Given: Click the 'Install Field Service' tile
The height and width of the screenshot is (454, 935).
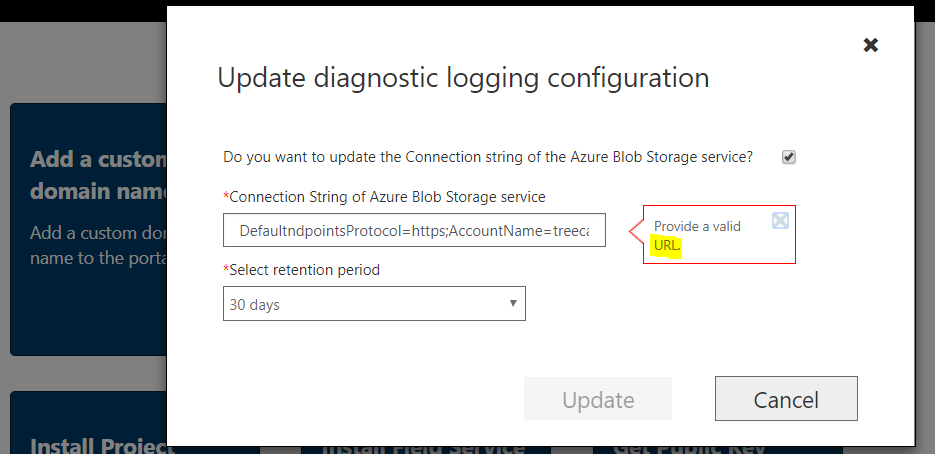Looking at the screenshot, I should coord(423,449).
